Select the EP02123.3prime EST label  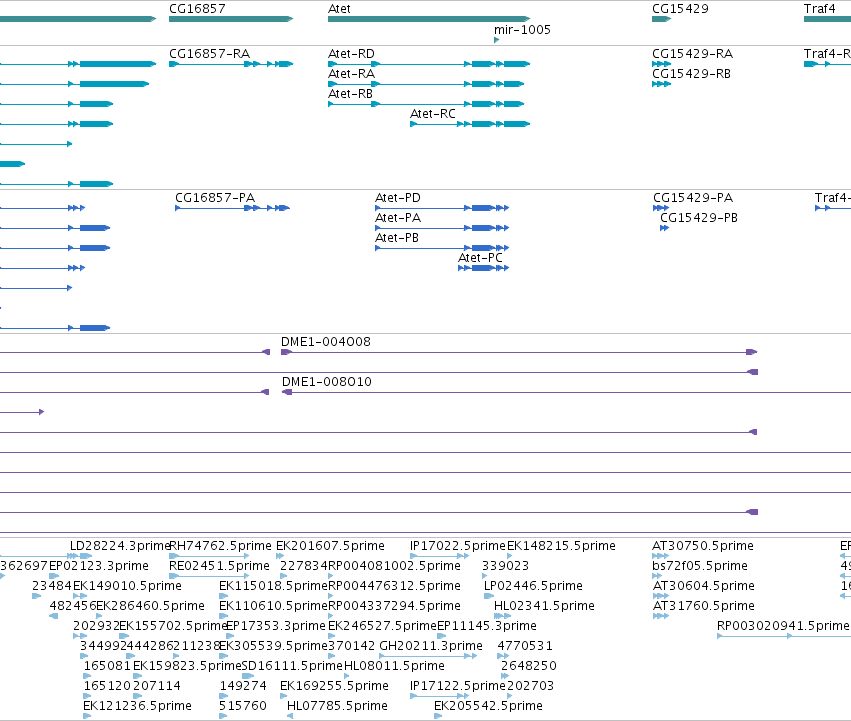pyautogui.click(x=99, y=566)
